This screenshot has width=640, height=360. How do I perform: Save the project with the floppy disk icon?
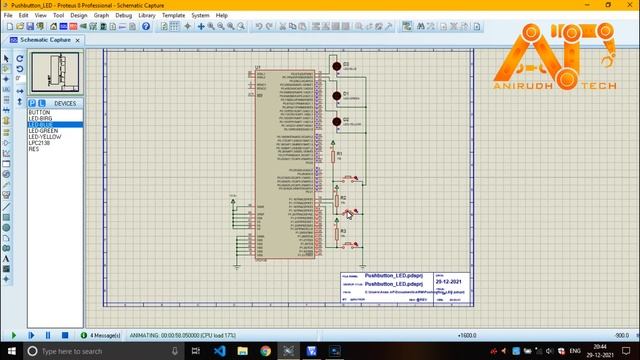pyautogui.click(x=30, y=27)
